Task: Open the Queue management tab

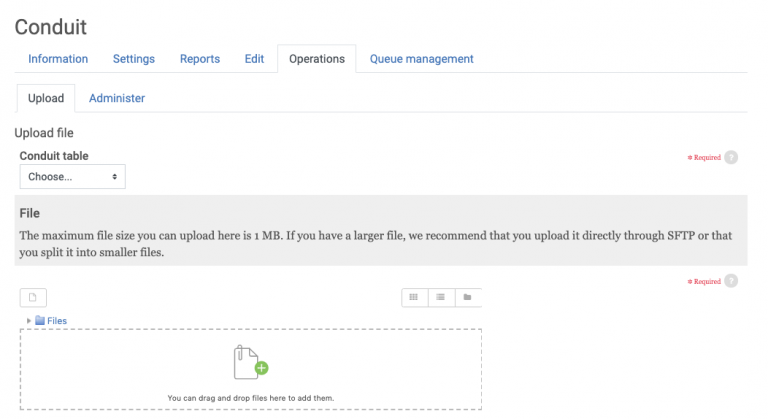Action: click(x=421, y=59)
